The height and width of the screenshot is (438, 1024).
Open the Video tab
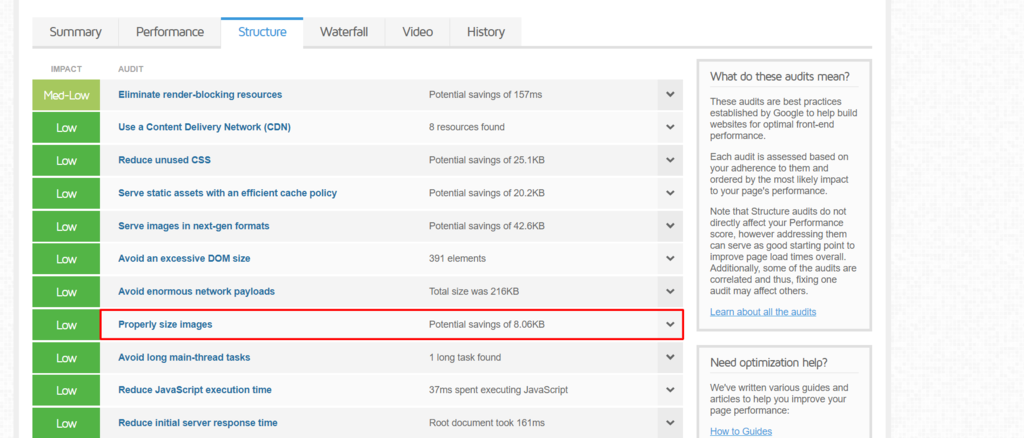click(x=417, y=32)
